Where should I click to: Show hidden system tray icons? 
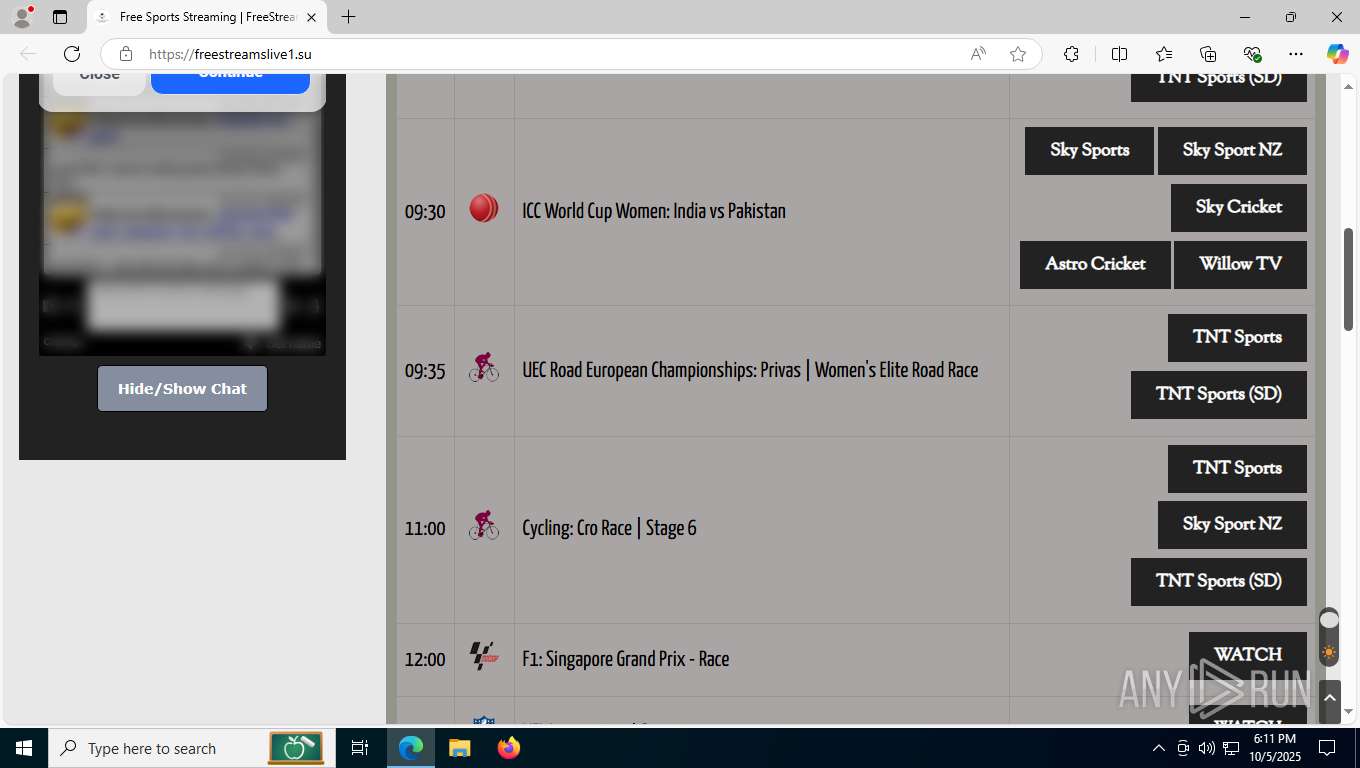[1158, 748]
